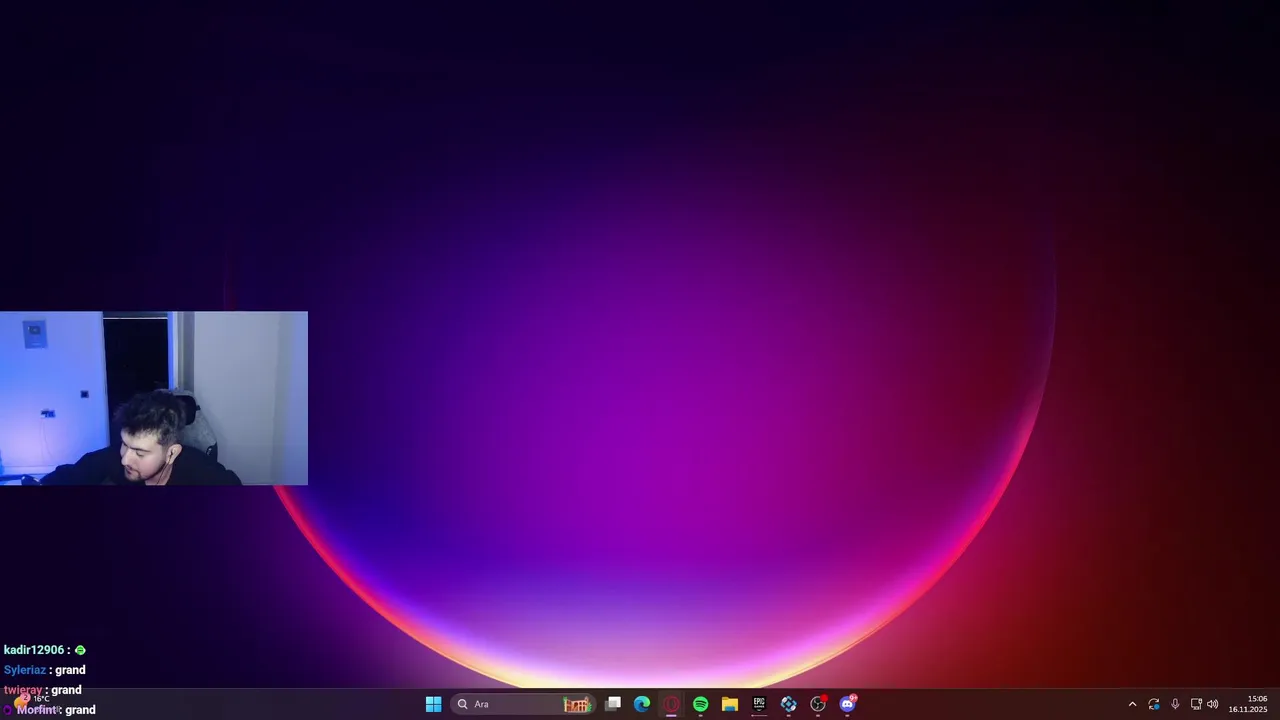The width and height of the screenshot is (1280, 720).
Task: Click the chat username Syleriaz
Action: pyautogui.click(x=25, y=670)
